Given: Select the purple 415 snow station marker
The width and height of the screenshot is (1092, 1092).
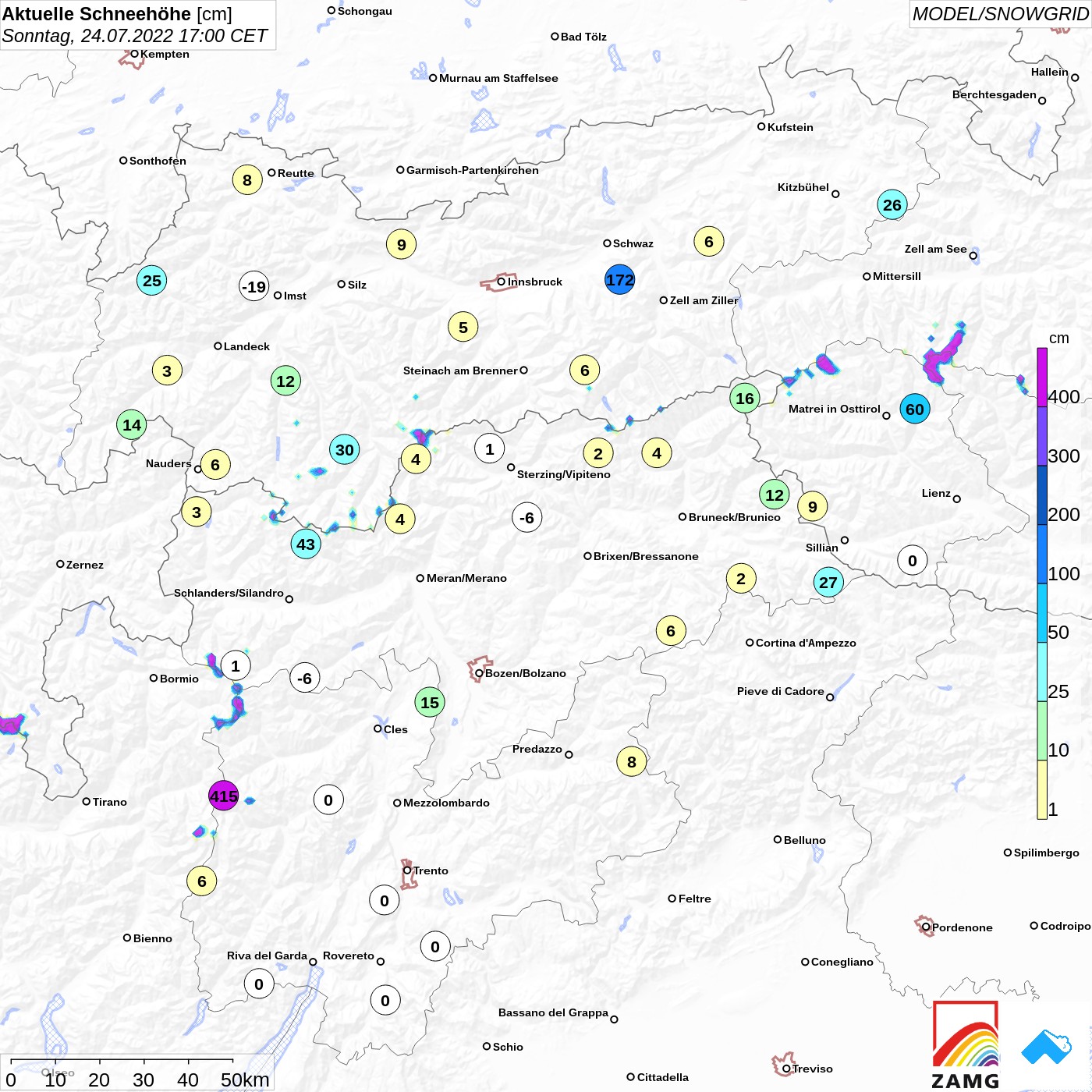Looking at the screenshot, I should click(223, 796).
